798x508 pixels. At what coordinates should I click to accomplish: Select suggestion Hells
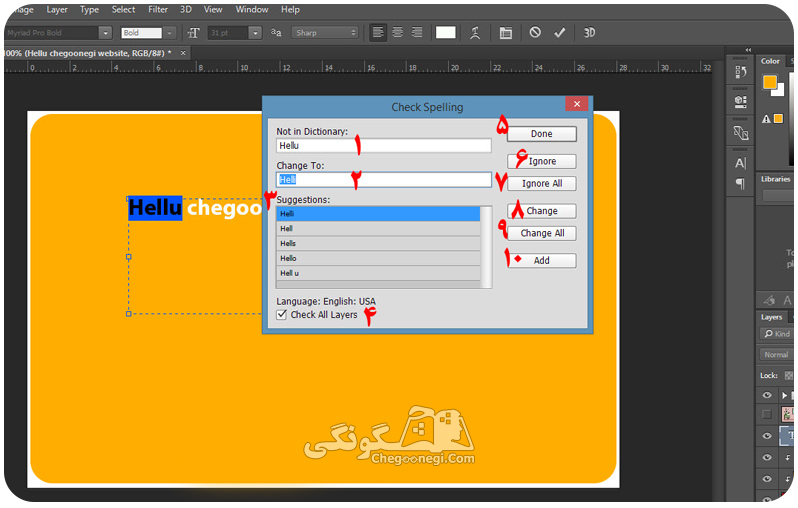[378, 243]
